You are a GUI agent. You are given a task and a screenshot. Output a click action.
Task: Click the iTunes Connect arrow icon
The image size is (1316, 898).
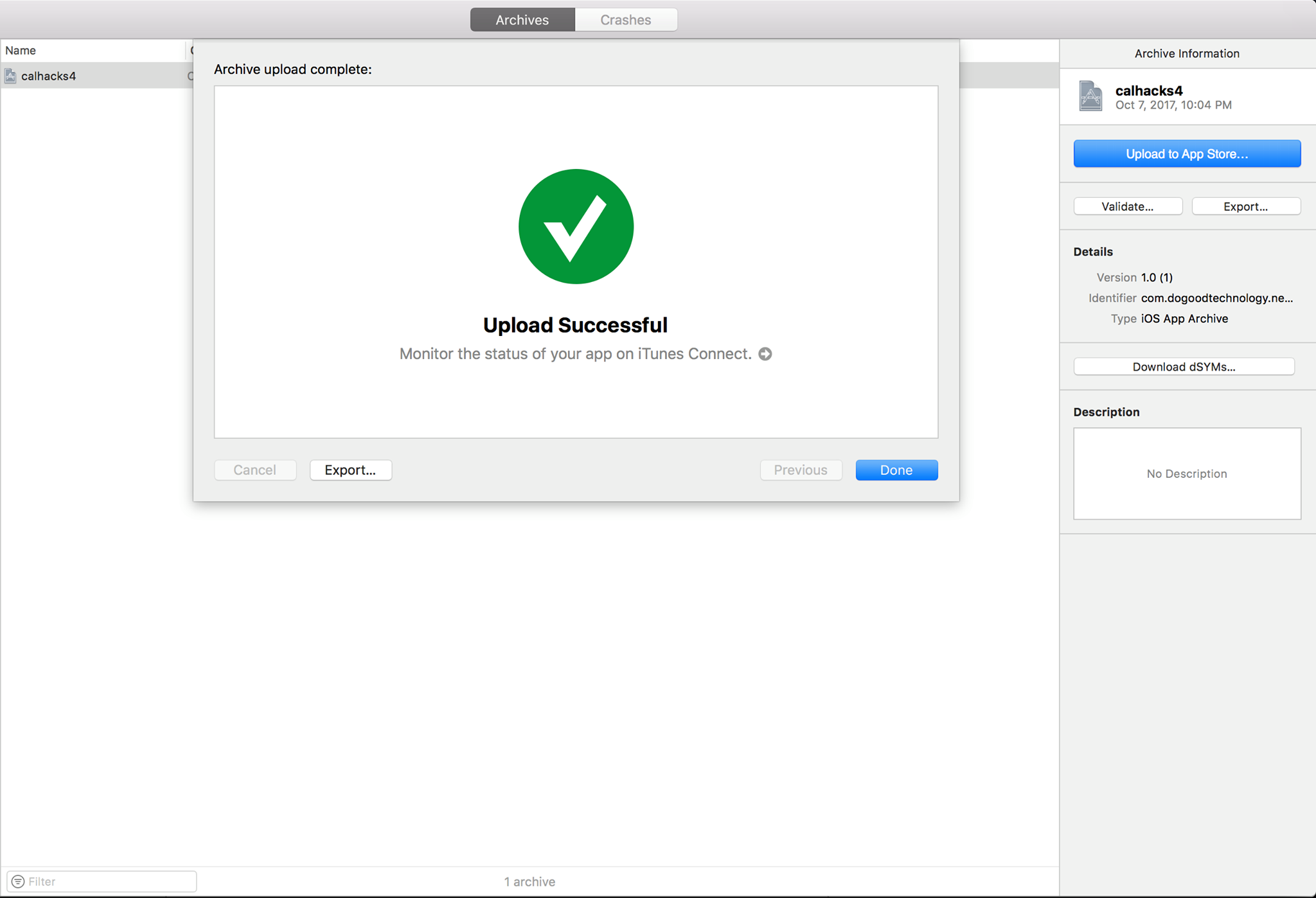pos(765,354)
